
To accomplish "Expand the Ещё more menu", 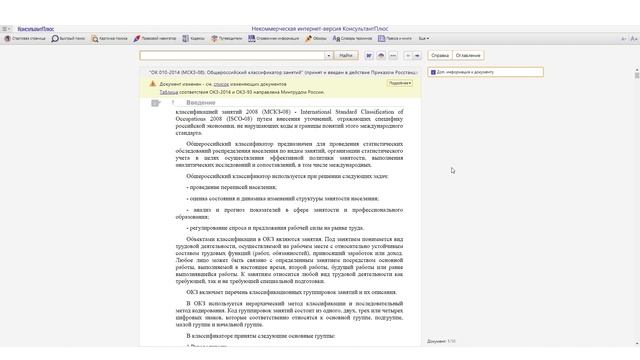I will [x=424, y=38].
